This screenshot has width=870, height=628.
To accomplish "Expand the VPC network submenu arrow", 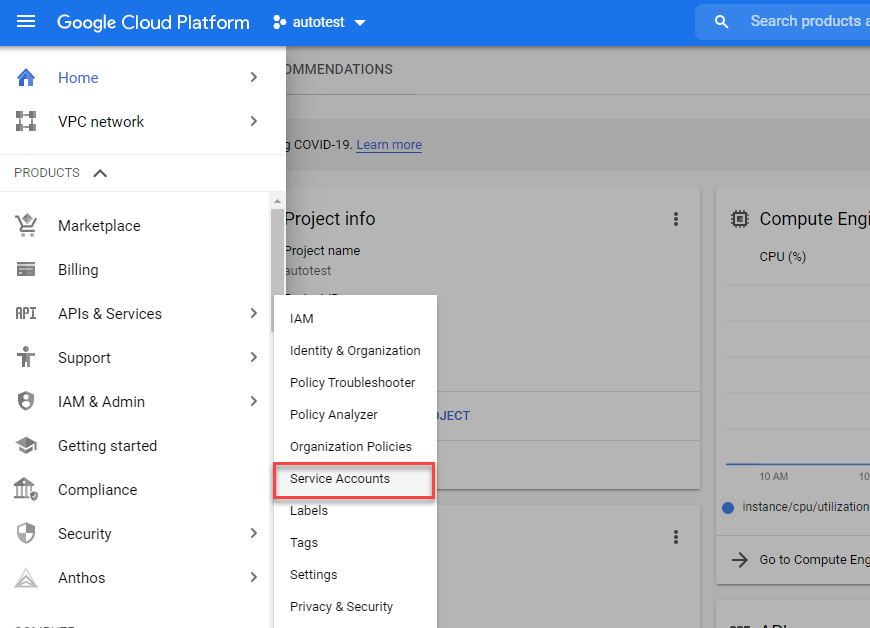I will point(254,121).
